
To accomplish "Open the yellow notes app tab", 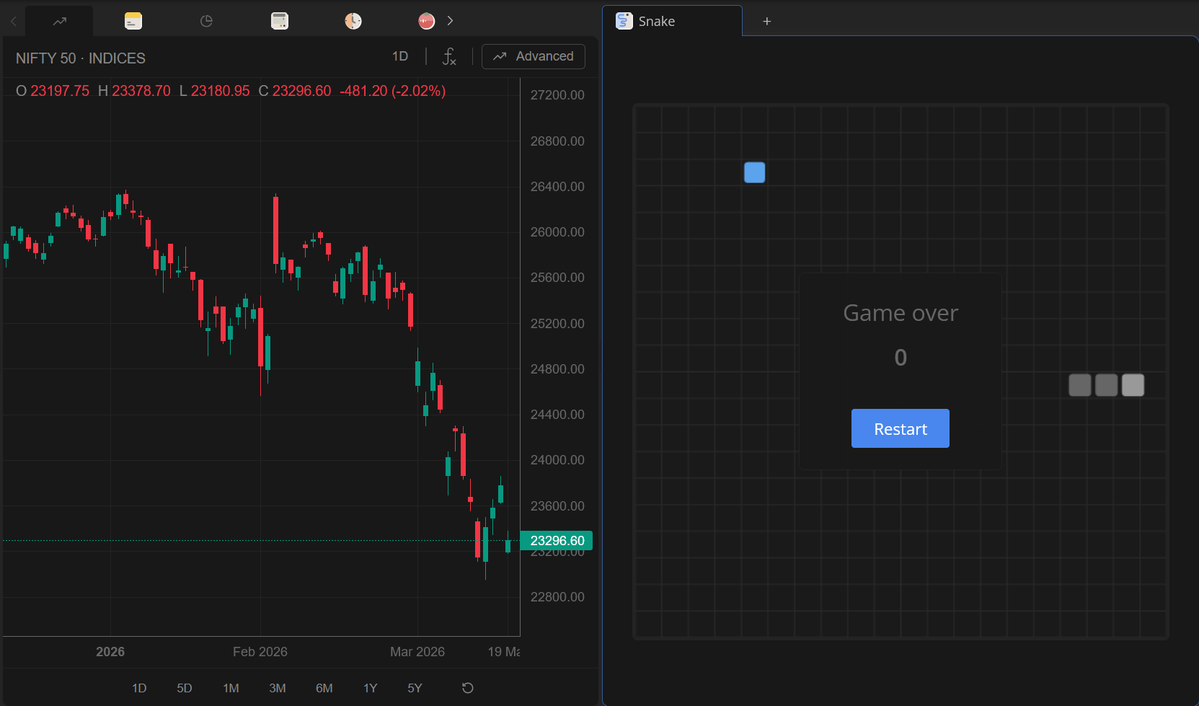I will click(x=133, y=21).
